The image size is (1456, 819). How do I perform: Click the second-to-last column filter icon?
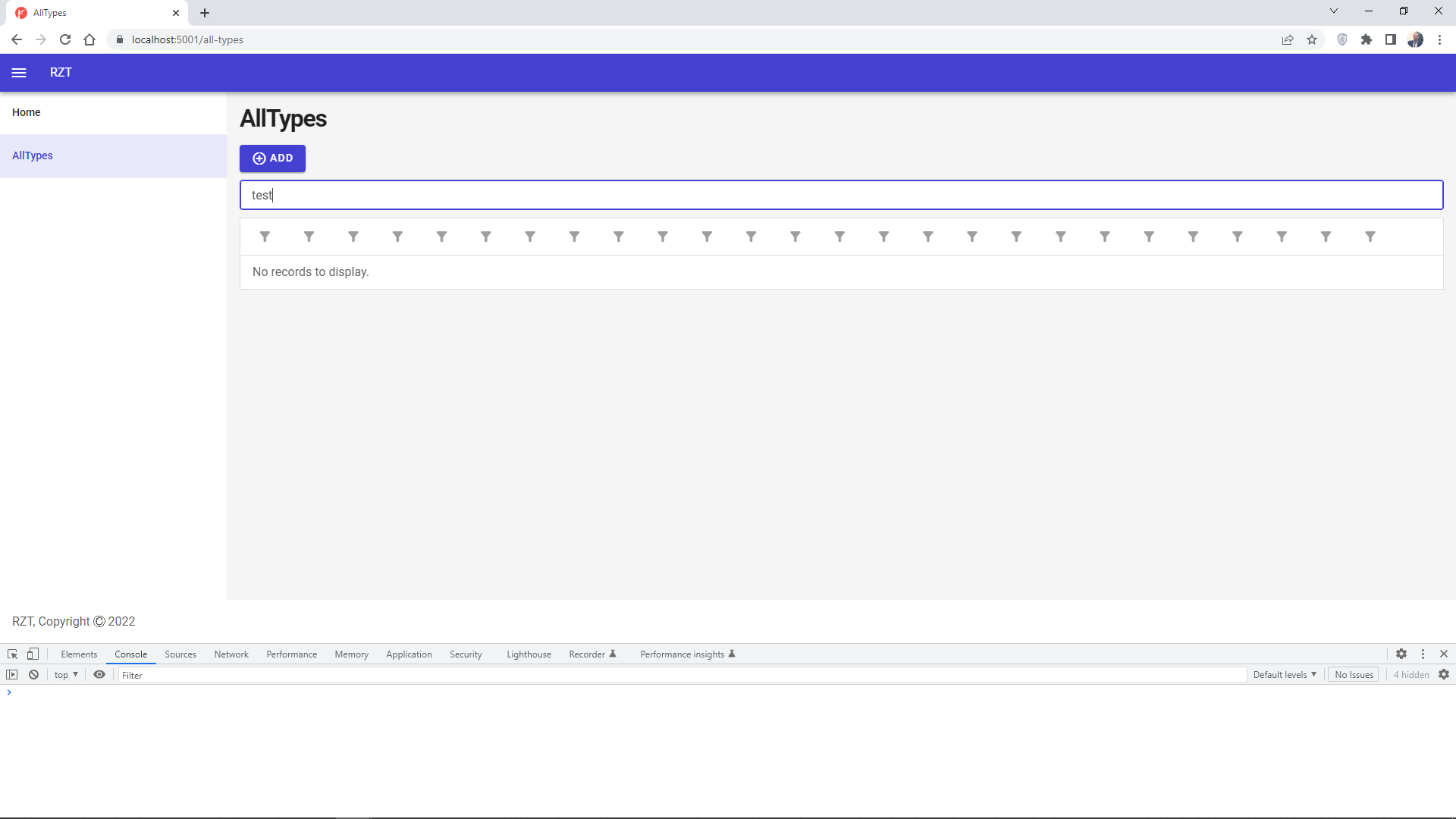point(1326,237)
